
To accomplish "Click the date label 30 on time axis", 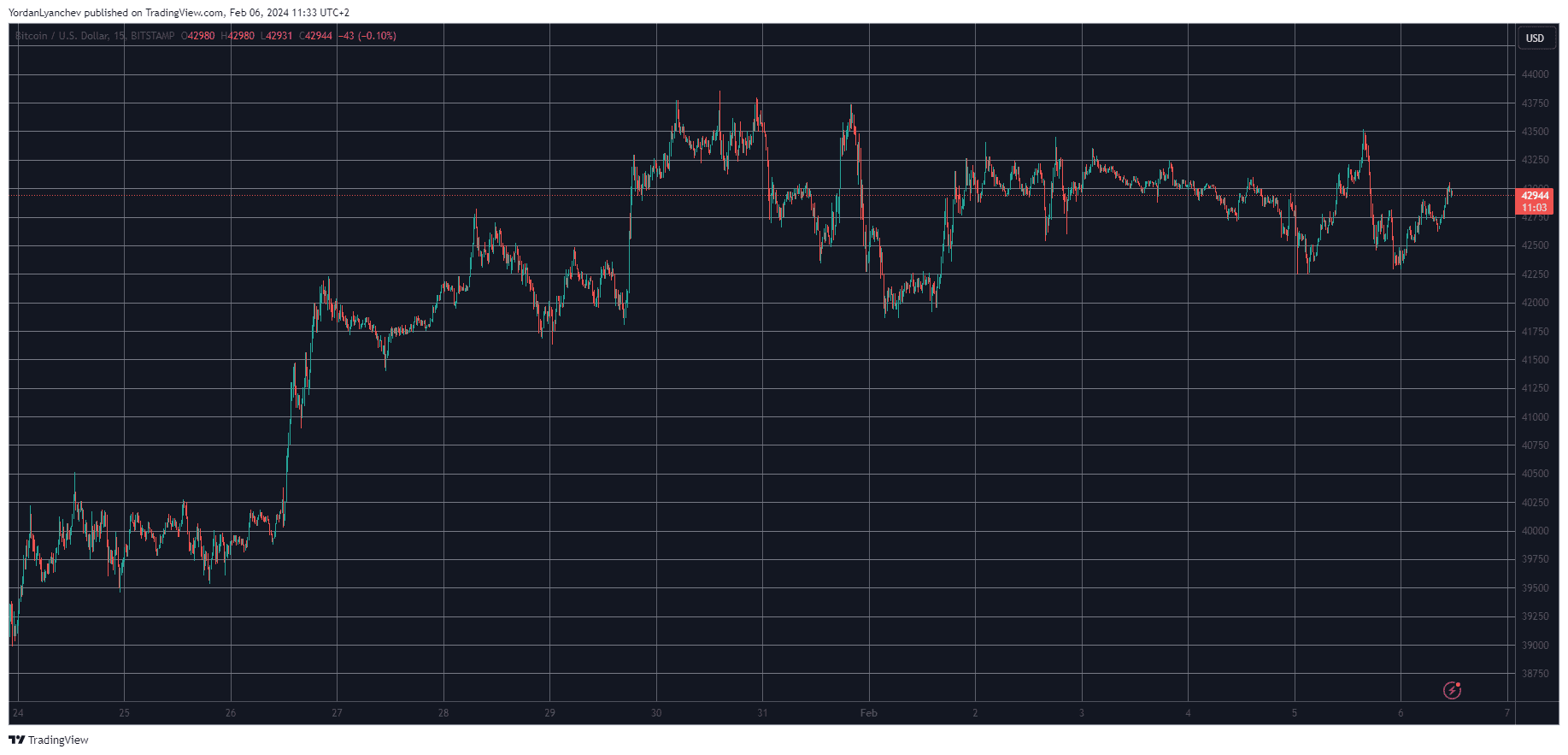I will pyautogui.click(x=656, y=713).
